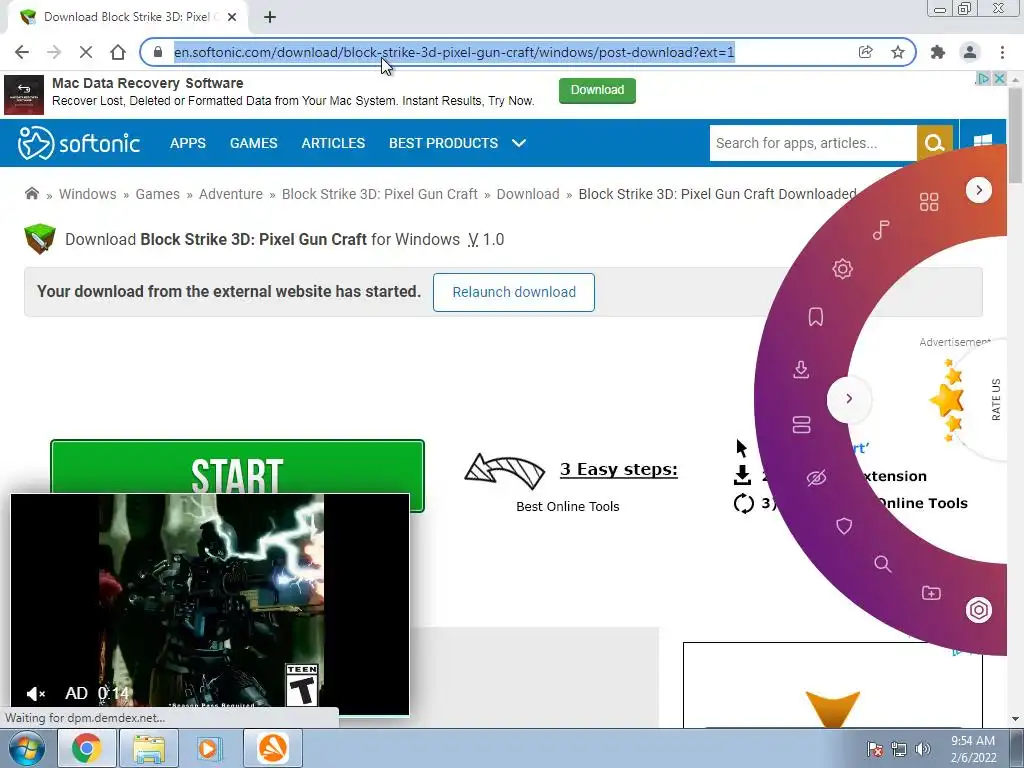The image size is (1024, 768).
Task: Open the music note icon in wheel
Action: [881, 230]
